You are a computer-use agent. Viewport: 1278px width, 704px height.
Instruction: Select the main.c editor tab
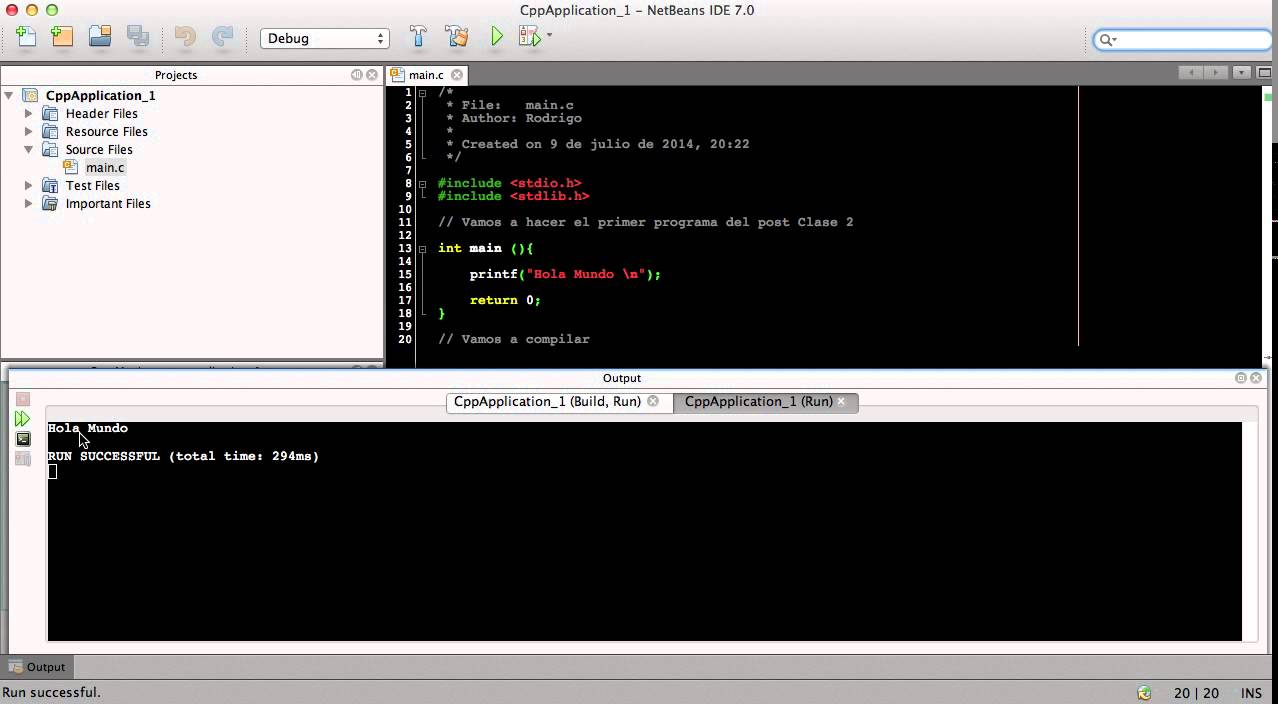click(427, 75)
